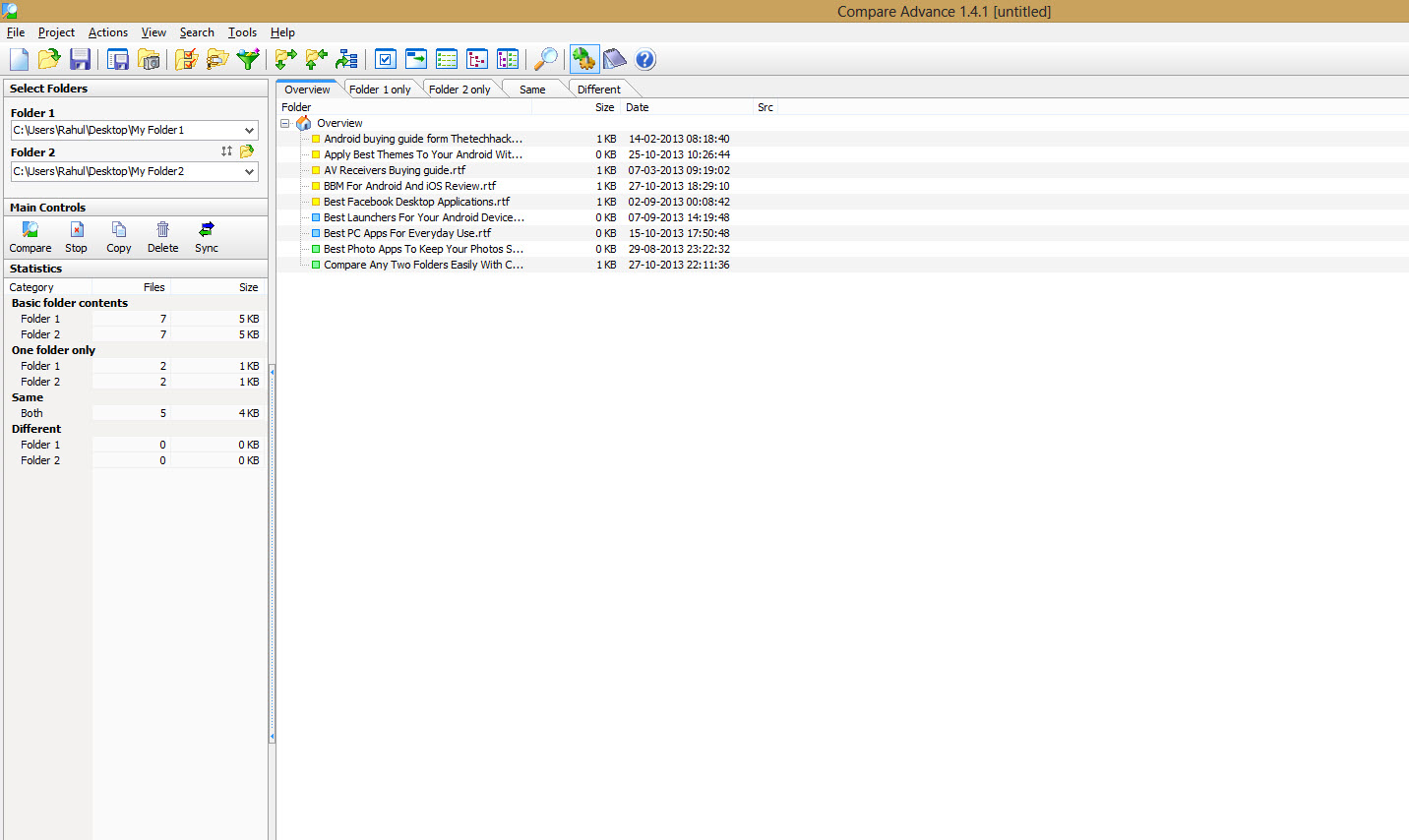Click the window with green arrow icon
1409x840 pixels.
tap(416, 59)
